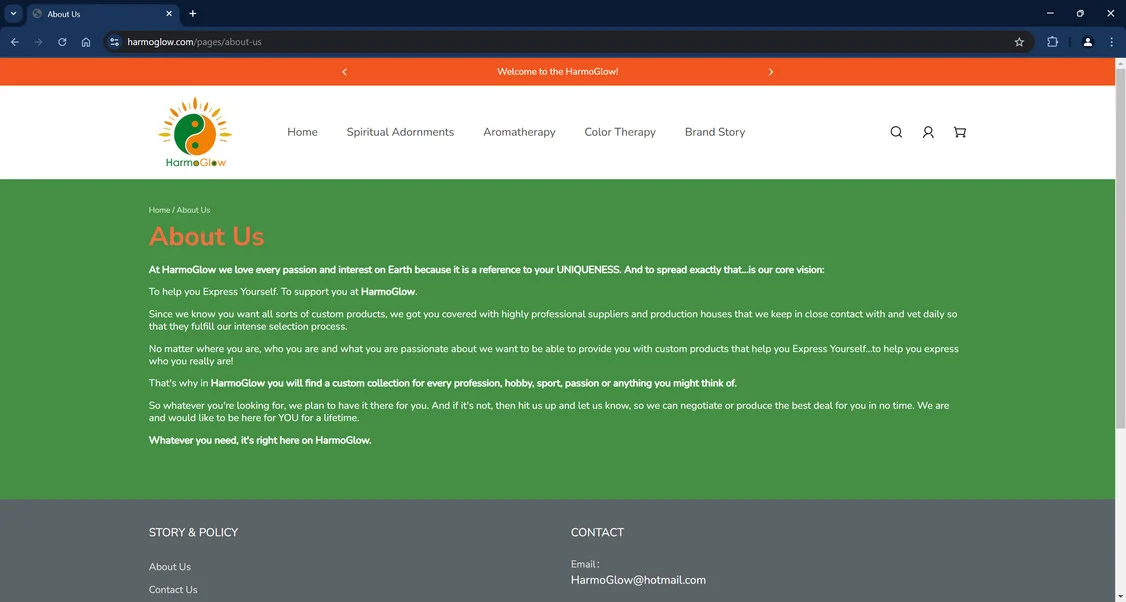
Task: Open the Spiritual Adornments menu item
Action: pos(400,132)
